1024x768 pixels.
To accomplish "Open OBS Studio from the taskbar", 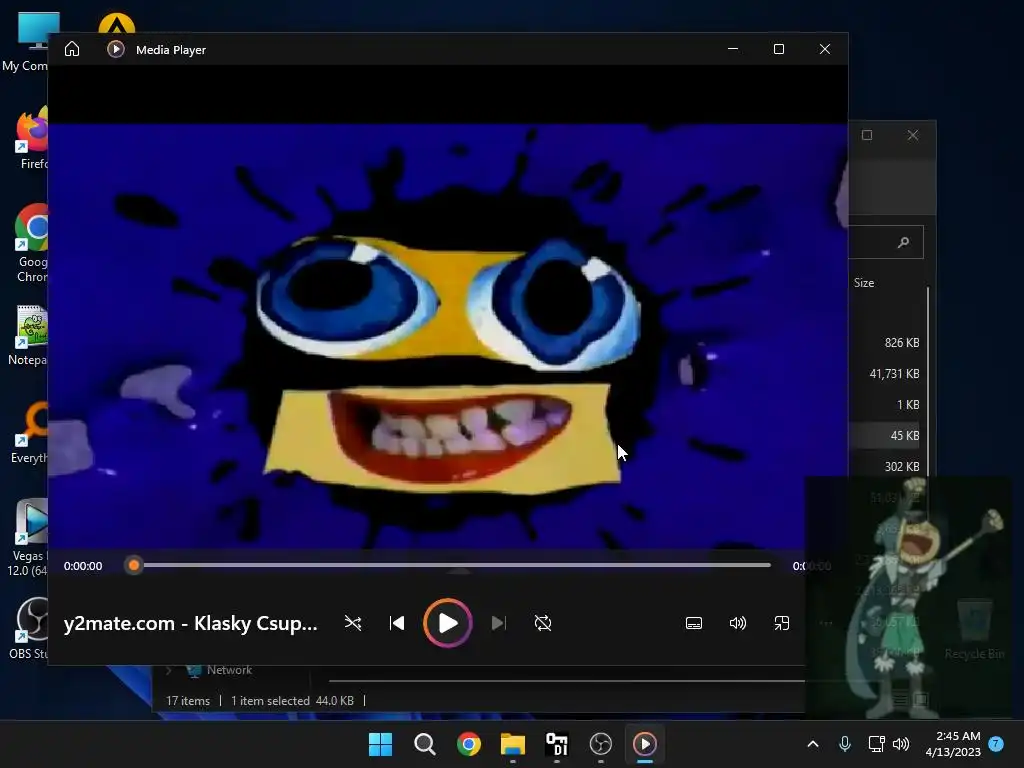I will point(601,744).
